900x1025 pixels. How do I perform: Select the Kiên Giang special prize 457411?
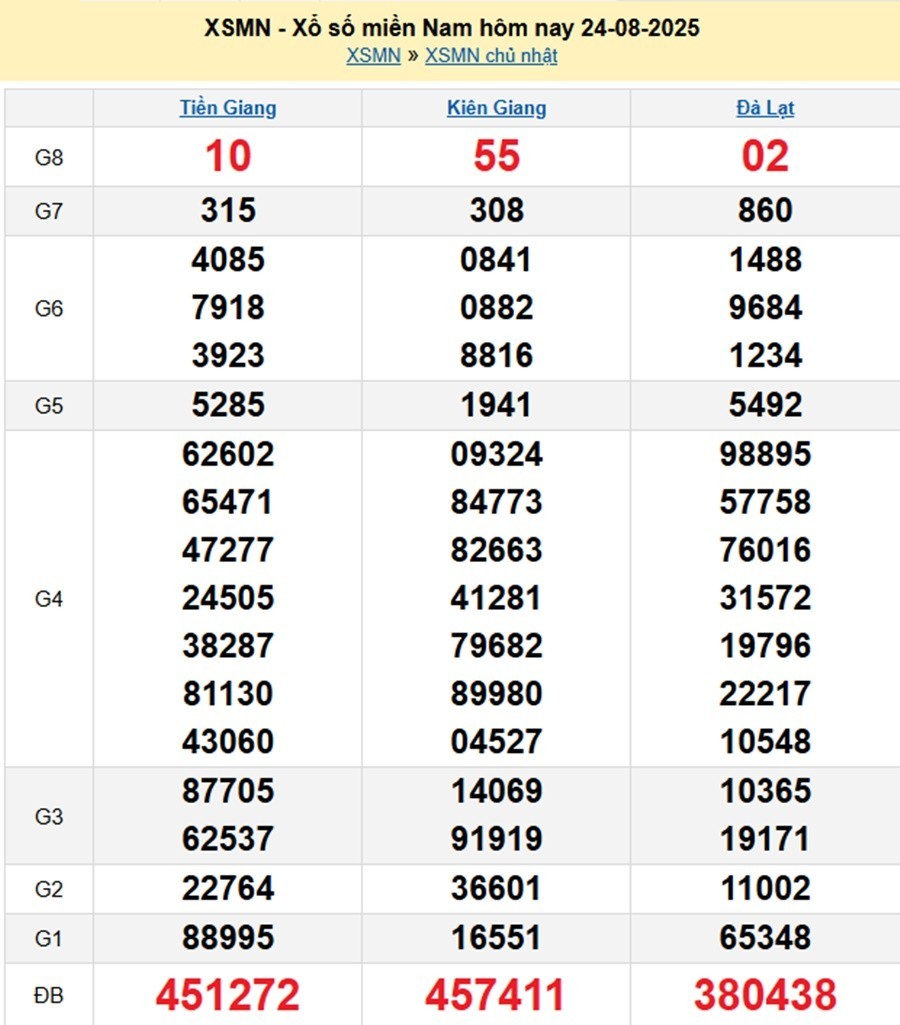[x=496, y=995]
